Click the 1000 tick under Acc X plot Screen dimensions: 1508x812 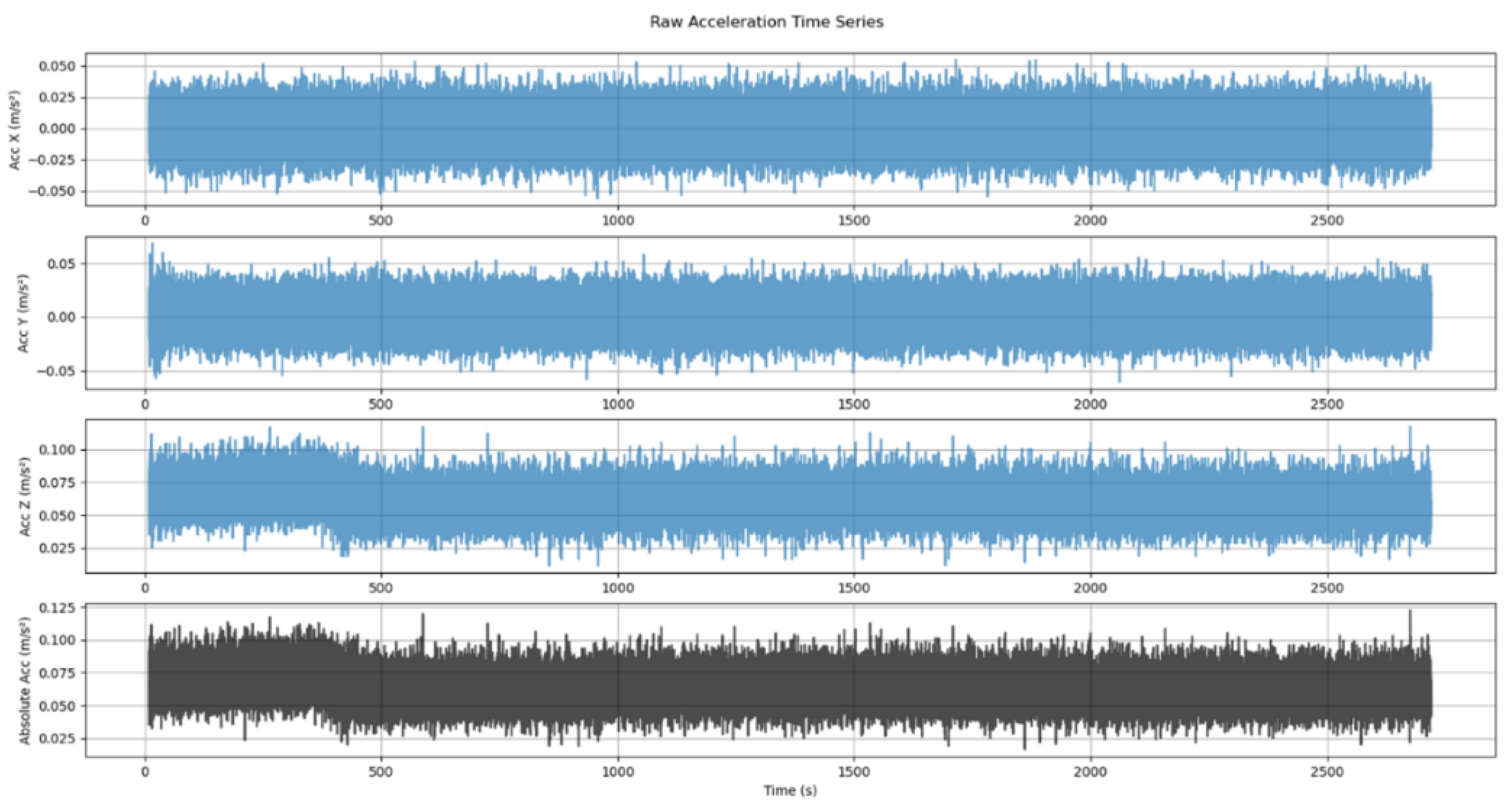point(618,221)
